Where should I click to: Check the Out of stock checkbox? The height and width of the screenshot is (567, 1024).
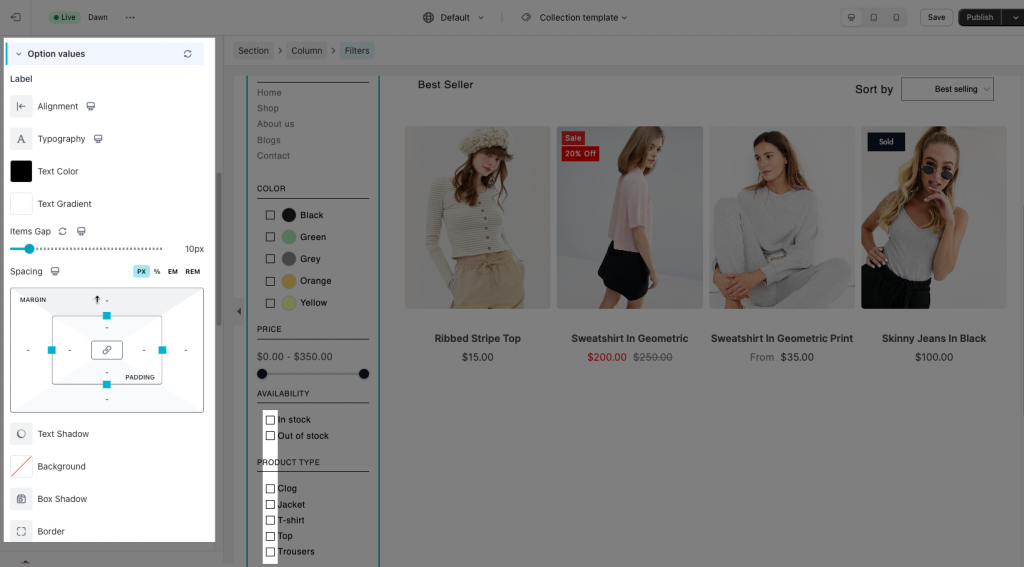point(270,436)
